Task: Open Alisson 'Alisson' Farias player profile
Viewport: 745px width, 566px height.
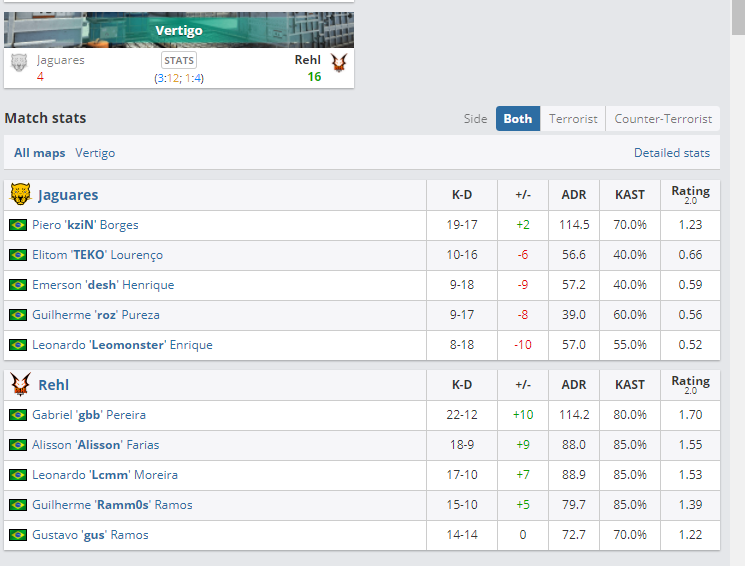Action: [96, 445]
